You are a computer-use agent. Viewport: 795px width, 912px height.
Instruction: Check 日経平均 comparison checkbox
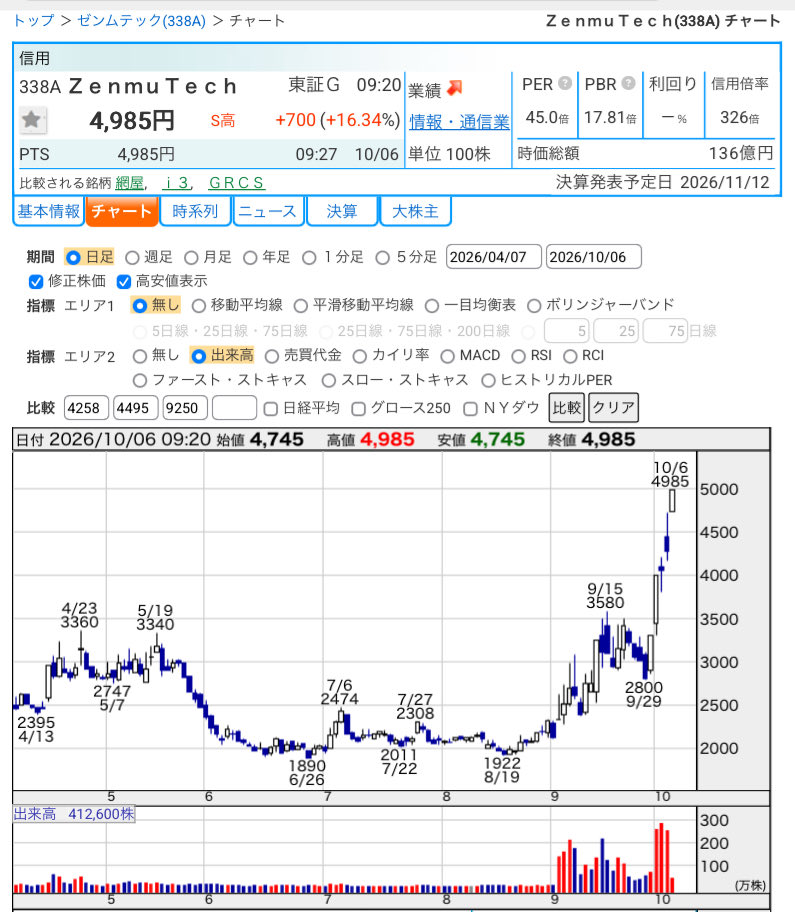[x=270, y=409]
